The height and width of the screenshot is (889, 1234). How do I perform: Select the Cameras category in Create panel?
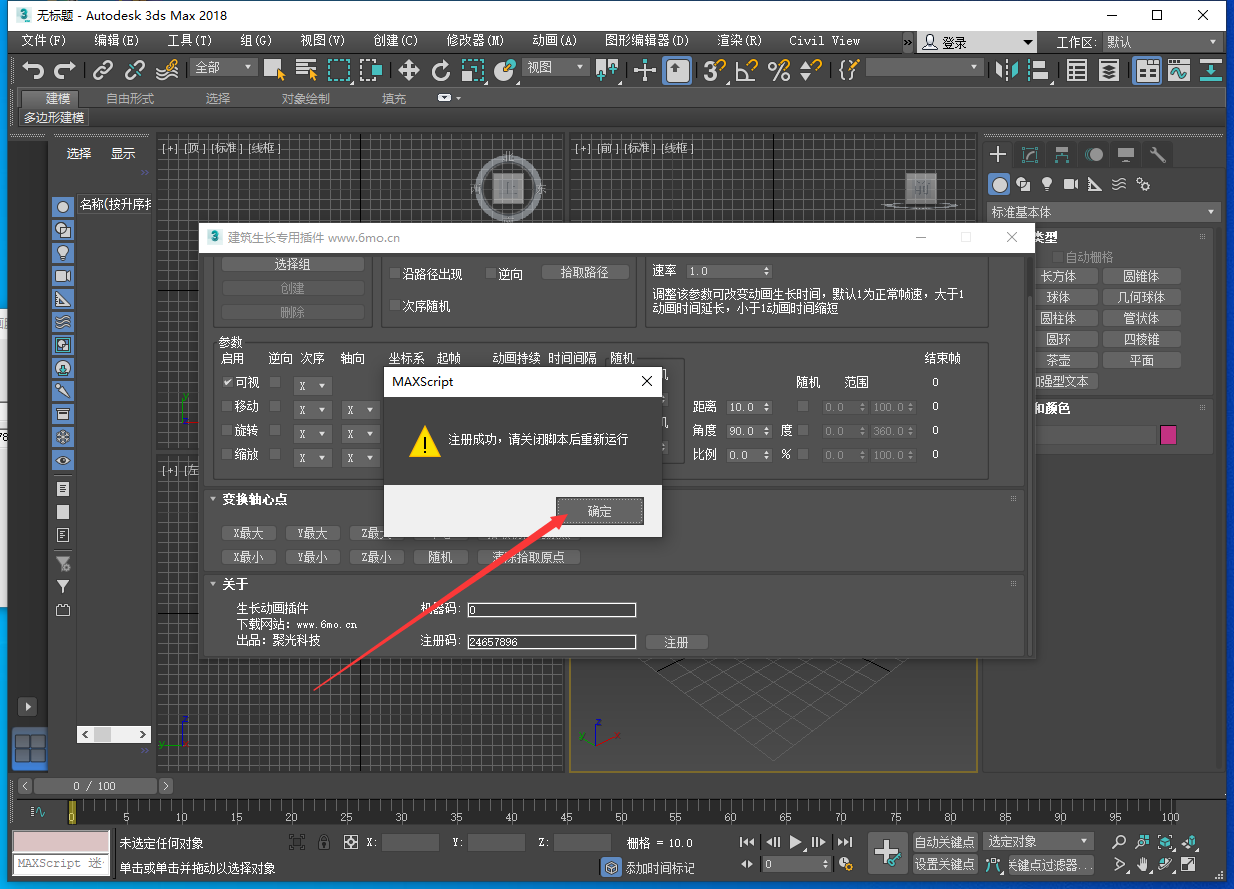coord(1071,184)
